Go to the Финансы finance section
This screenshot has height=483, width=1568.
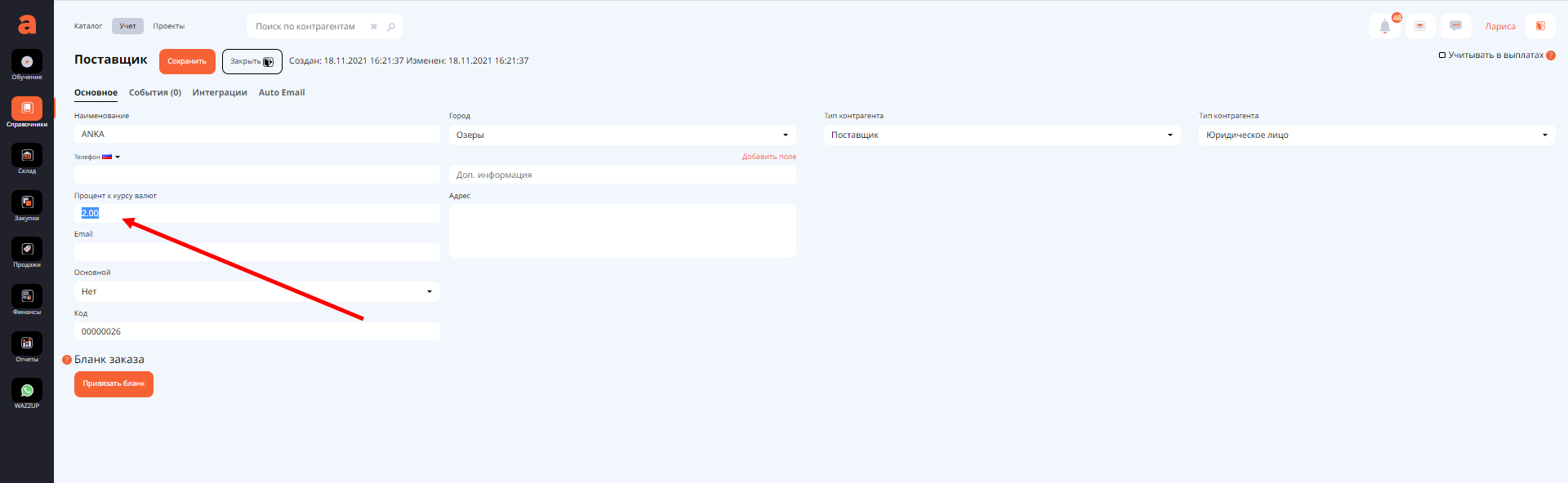click(27, 297)
